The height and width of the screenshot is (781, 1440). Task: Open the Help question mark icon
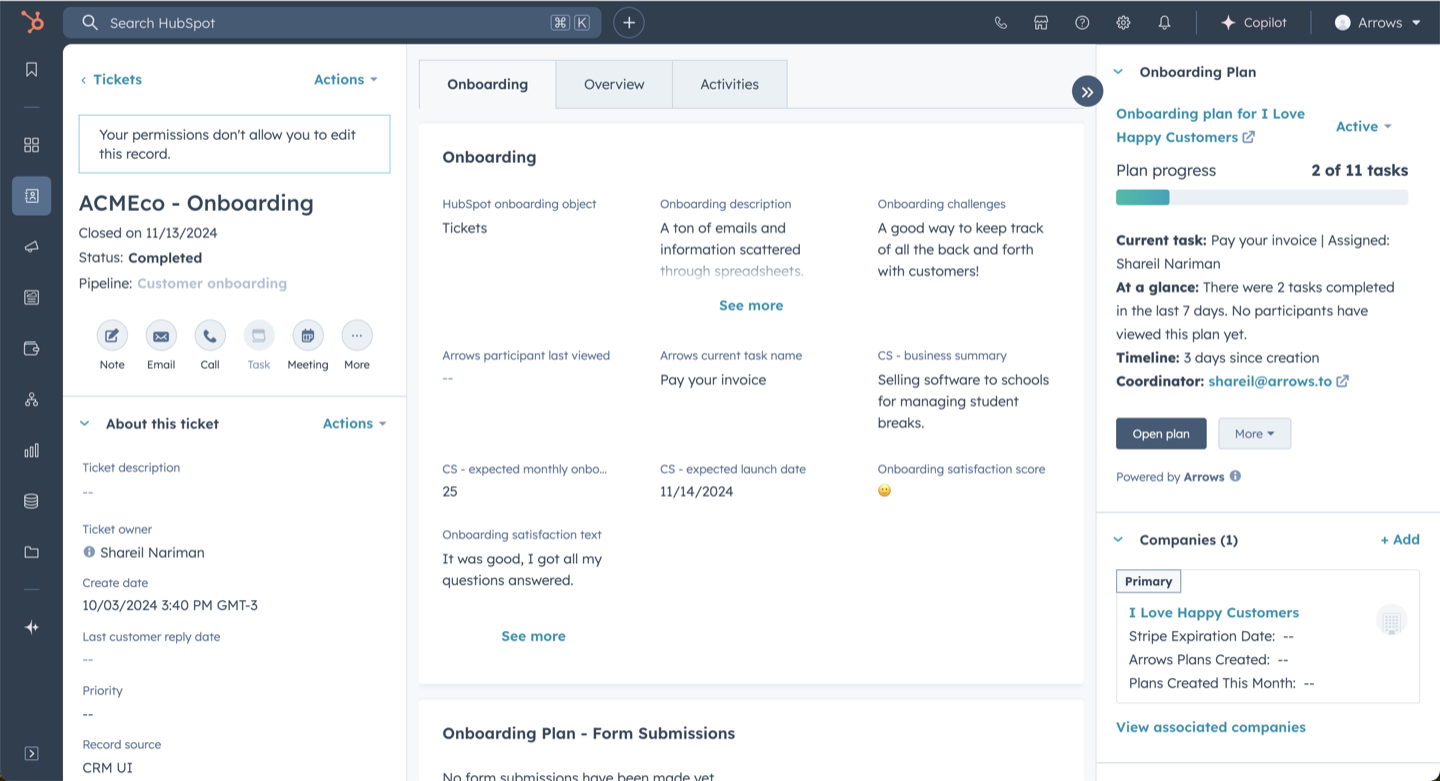coord(1082,22)
